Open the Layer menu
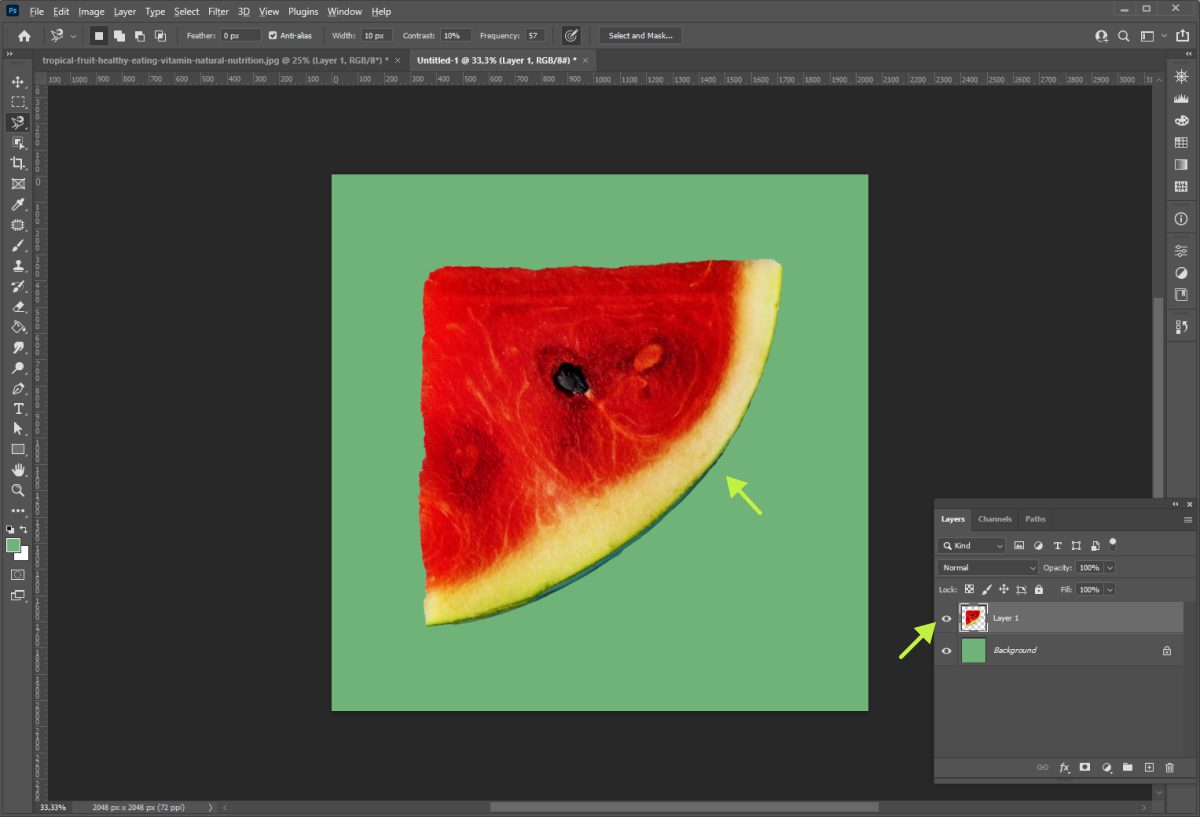 tap(125, 12)
